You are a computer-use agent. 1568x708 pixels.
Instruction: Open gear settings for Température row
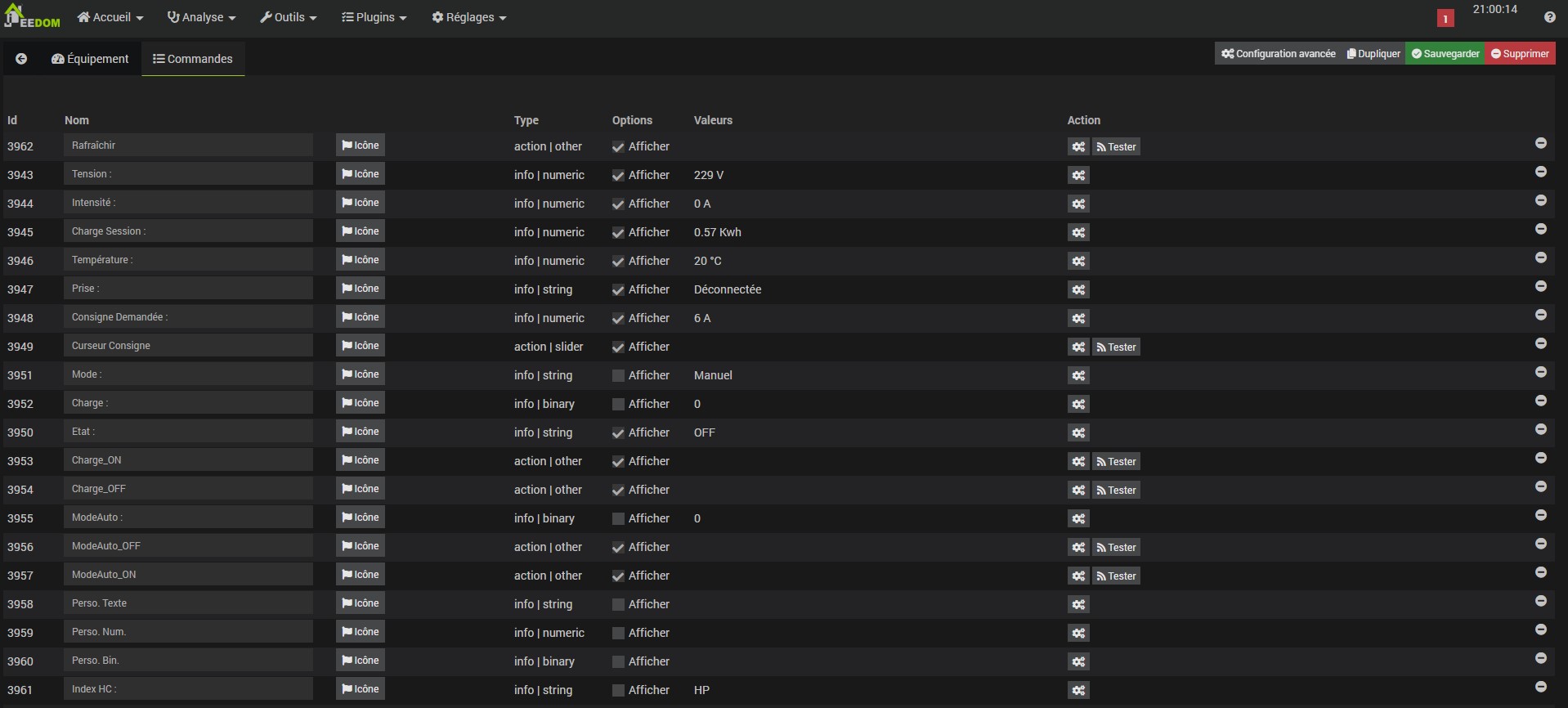1078,261
